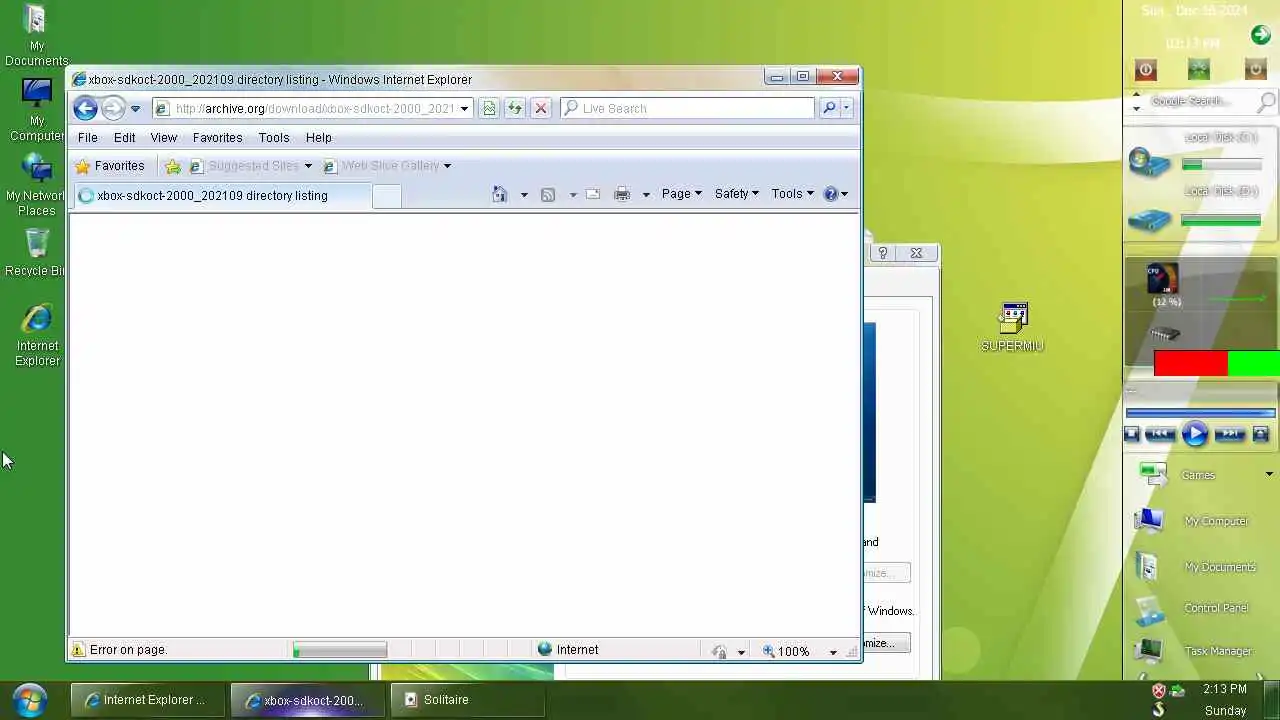
Task: Switch to Internet Explorer taskbar button
Action: [146, 700]
